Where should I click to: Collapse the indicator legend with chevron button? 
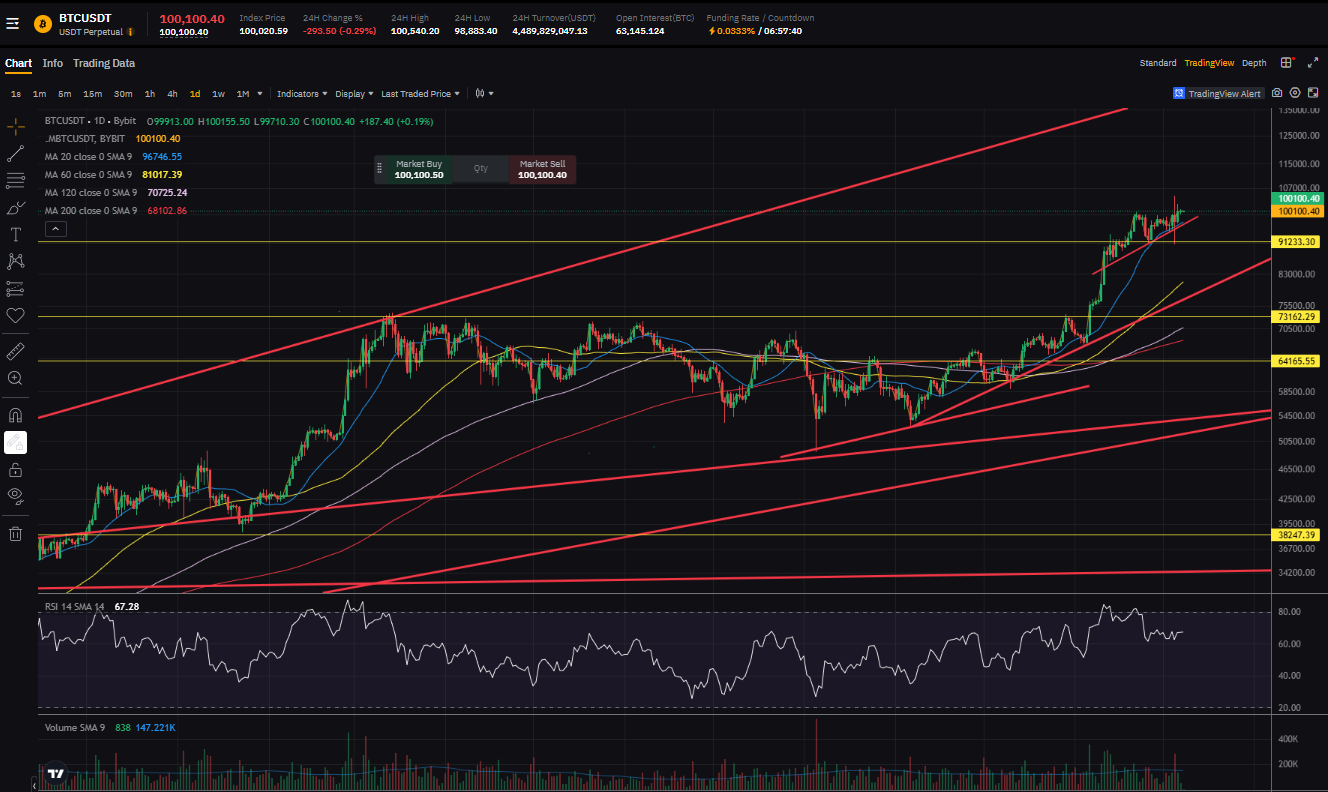pyautogui.click(x=56, y=229)
